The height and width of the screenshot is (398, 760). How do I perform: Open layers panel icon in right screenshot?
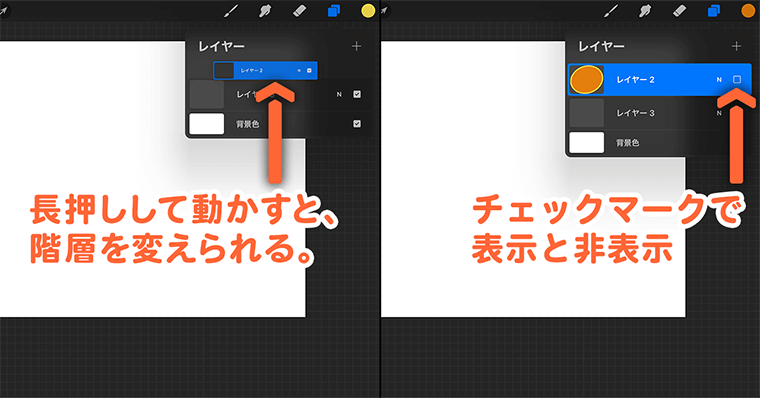714,11
